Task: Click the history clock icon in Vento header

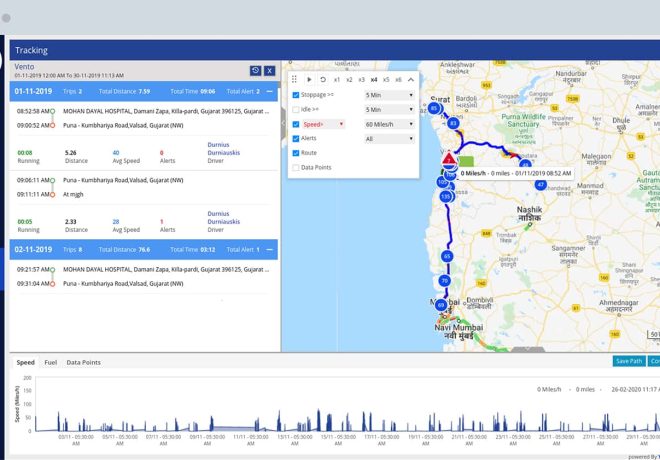Action: [255, 71]
